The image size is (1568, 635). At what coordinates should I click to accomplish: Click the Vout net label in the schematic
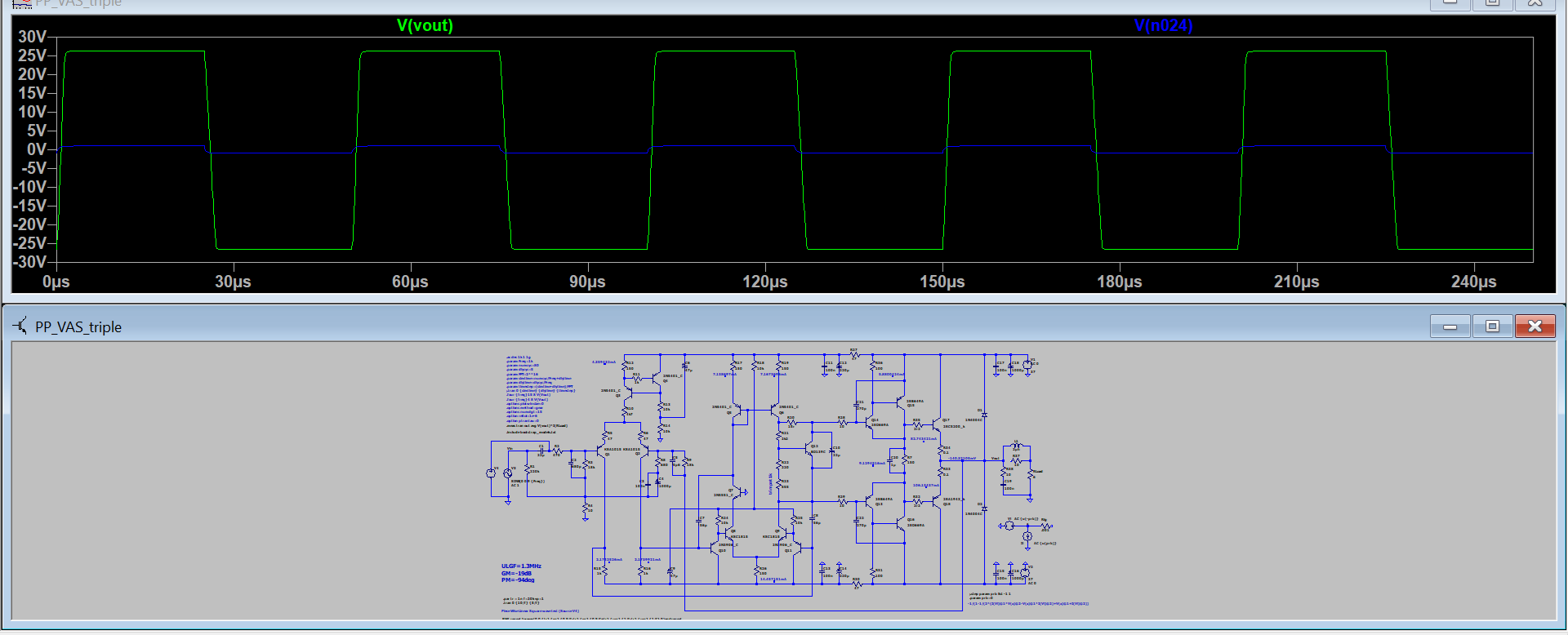(x=995, y=458)
